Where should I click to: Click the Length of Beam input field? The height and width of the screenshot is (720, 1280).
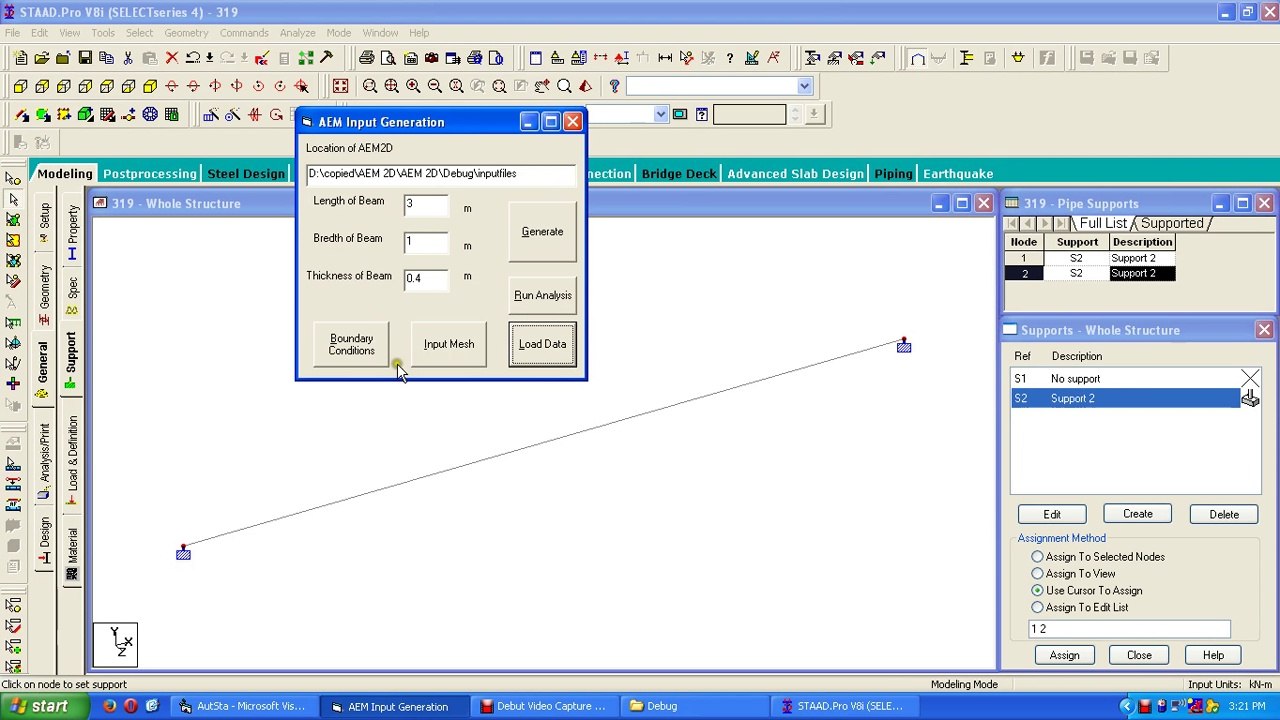426,204
